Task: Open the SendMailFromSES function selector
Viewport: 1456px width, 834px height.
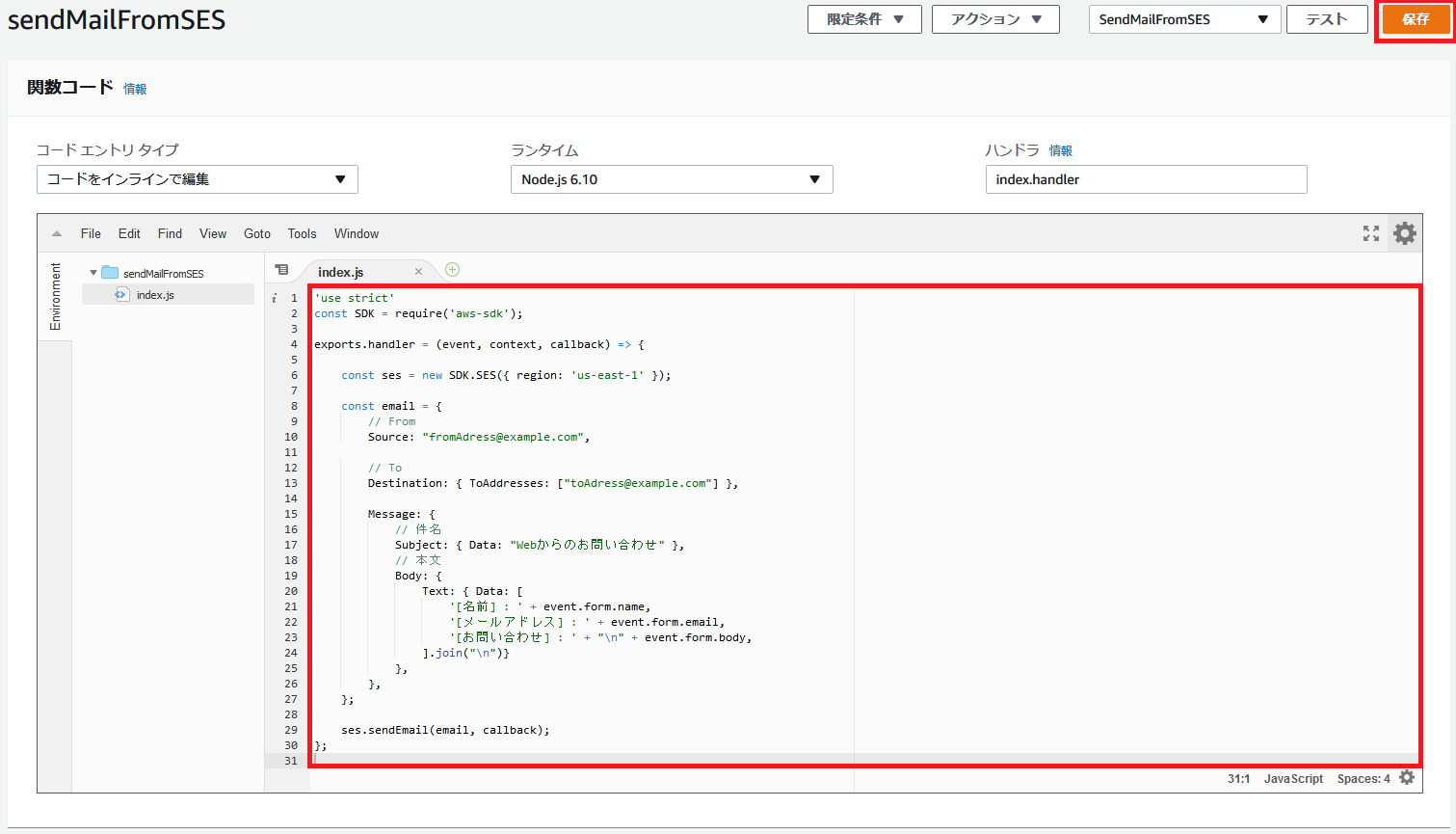Action: pos(1183,18)
